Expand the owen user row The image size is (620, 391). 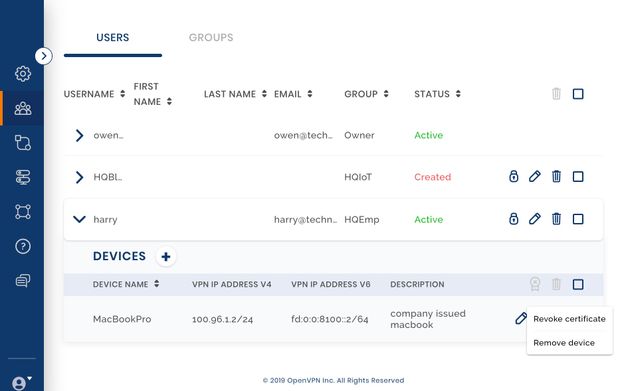point(79,135)
